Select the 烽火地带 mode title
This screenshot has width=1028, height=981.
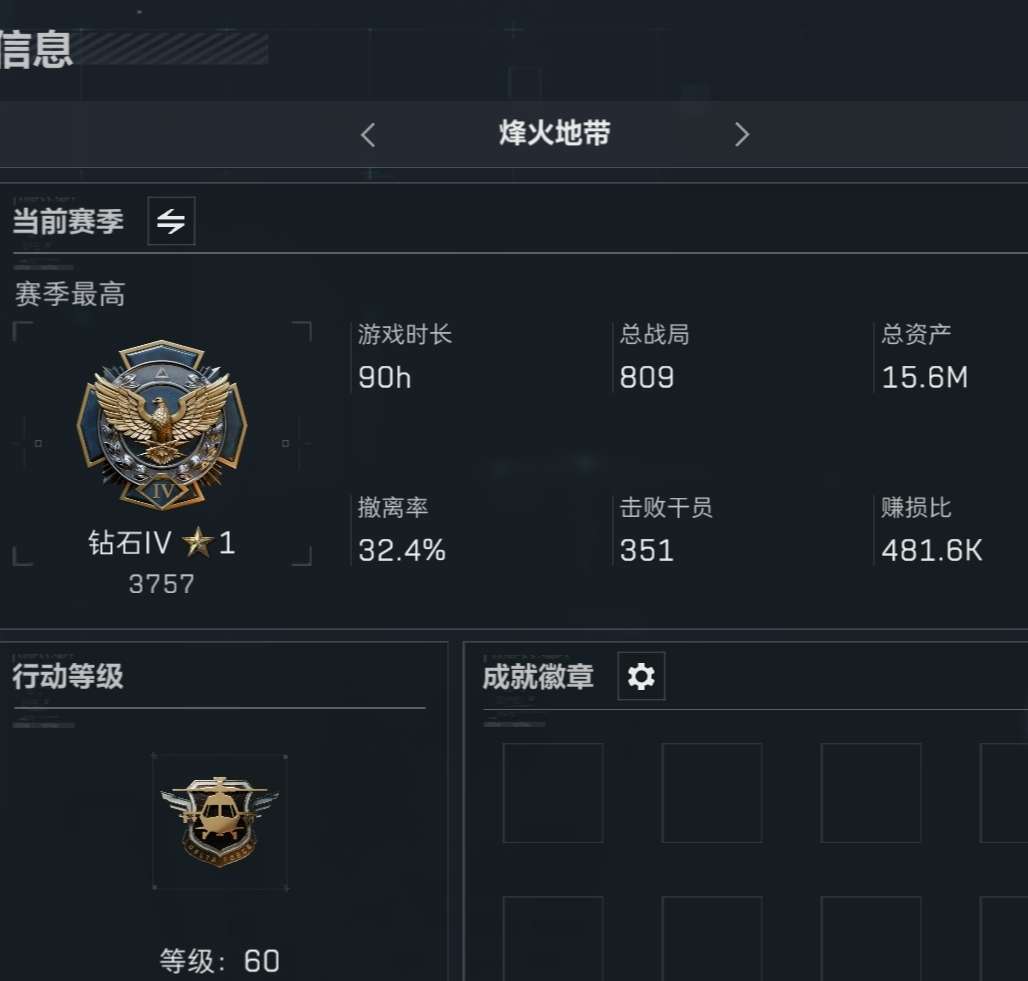(x=555, y=133)
